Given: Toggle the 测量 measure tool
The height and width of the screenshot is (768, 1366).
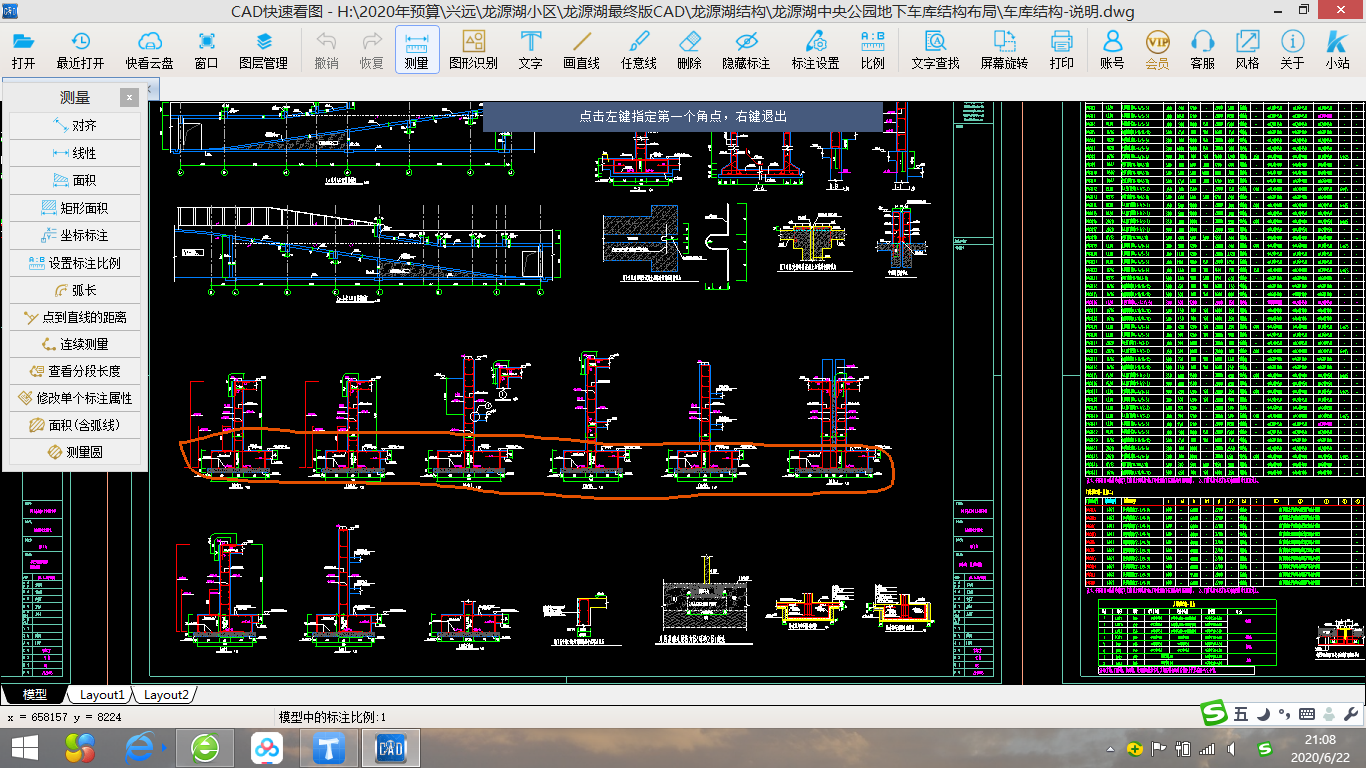Looking at the screenshot, I should 417,50.
